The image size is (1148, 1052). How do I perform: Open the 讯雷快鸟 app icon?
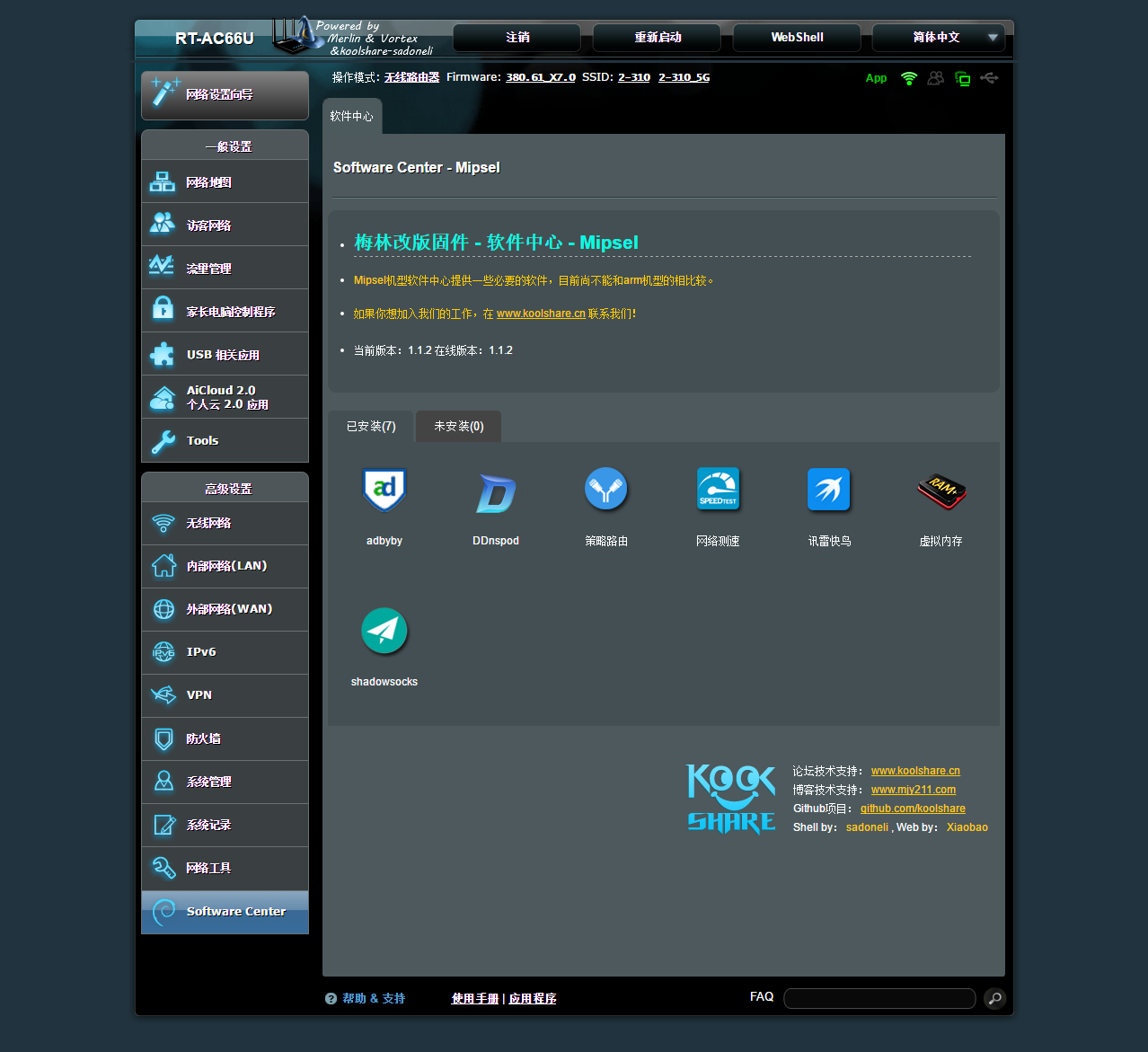(828, 491)
